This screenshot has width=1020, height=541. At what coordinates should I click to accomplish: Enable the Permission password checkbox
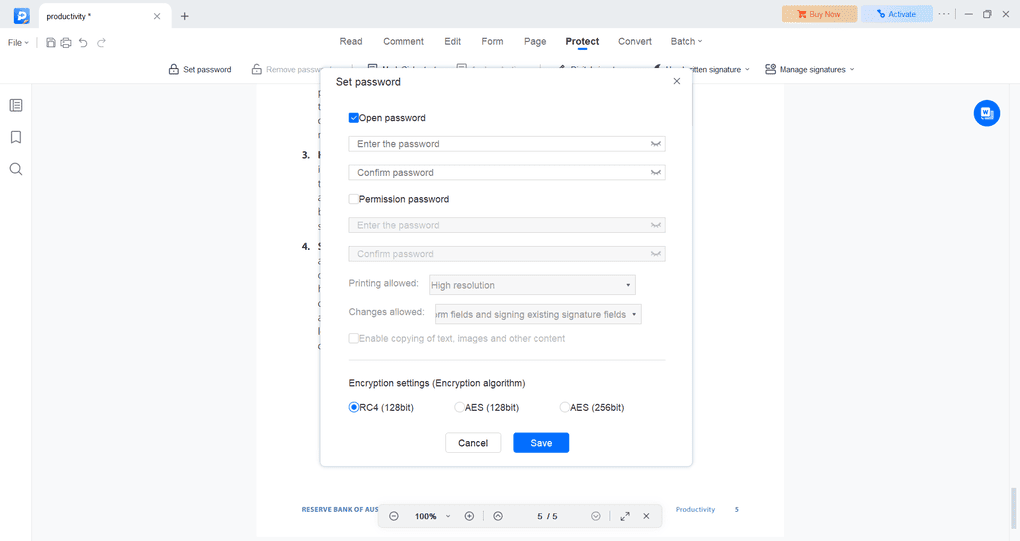coord(354,199)
